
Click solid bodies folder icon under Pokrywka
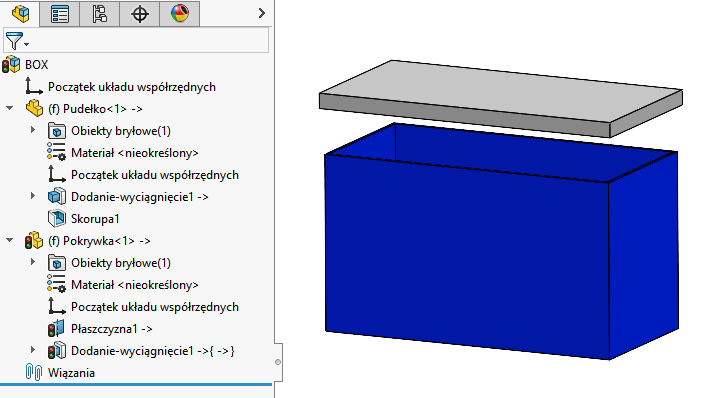click(x=57, y=262)
